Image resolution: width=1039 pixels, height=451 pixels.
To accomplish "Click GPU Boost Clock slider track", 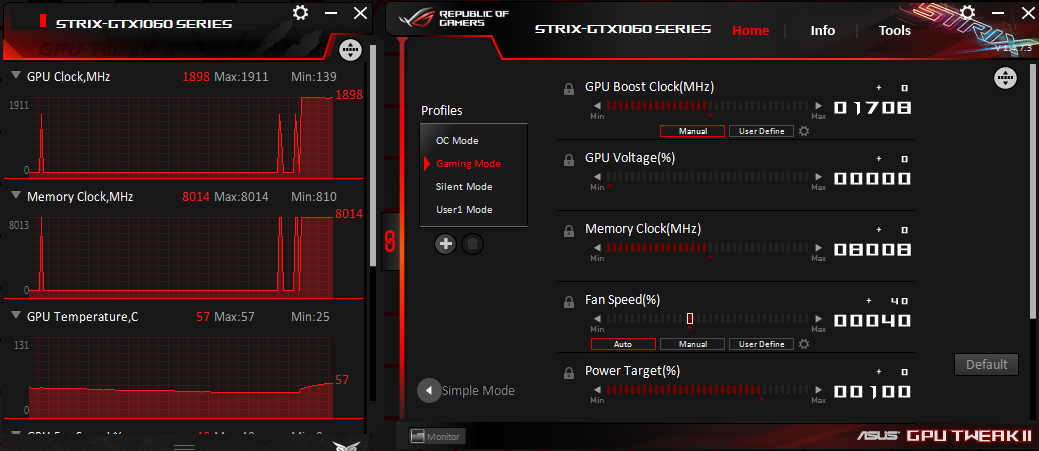I will coord(708,105).
